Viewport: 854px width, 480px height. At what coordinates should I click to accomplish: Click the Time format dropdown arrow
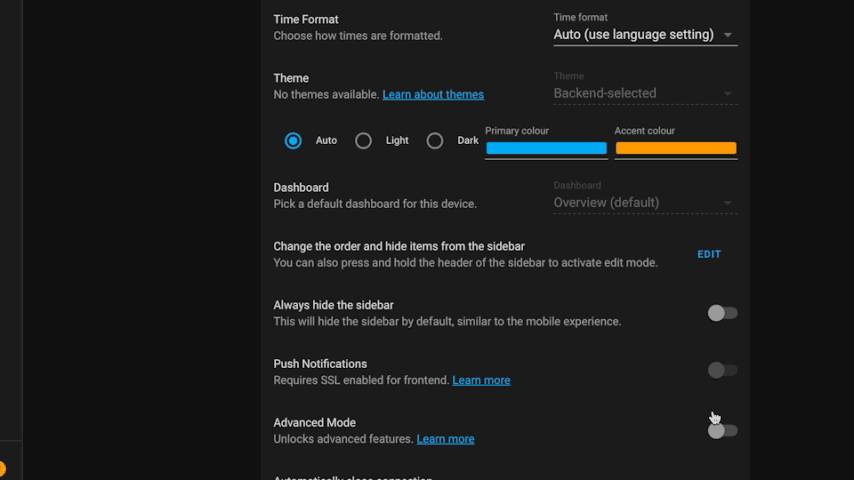coord(728,35)
